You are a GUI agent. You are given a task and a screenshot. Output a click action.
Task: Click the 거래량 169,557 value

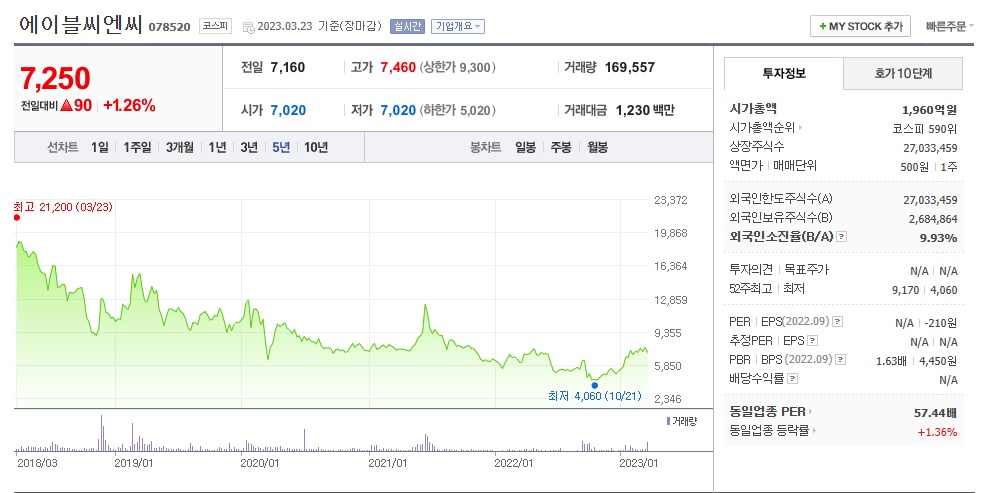(x=629, y=67)
